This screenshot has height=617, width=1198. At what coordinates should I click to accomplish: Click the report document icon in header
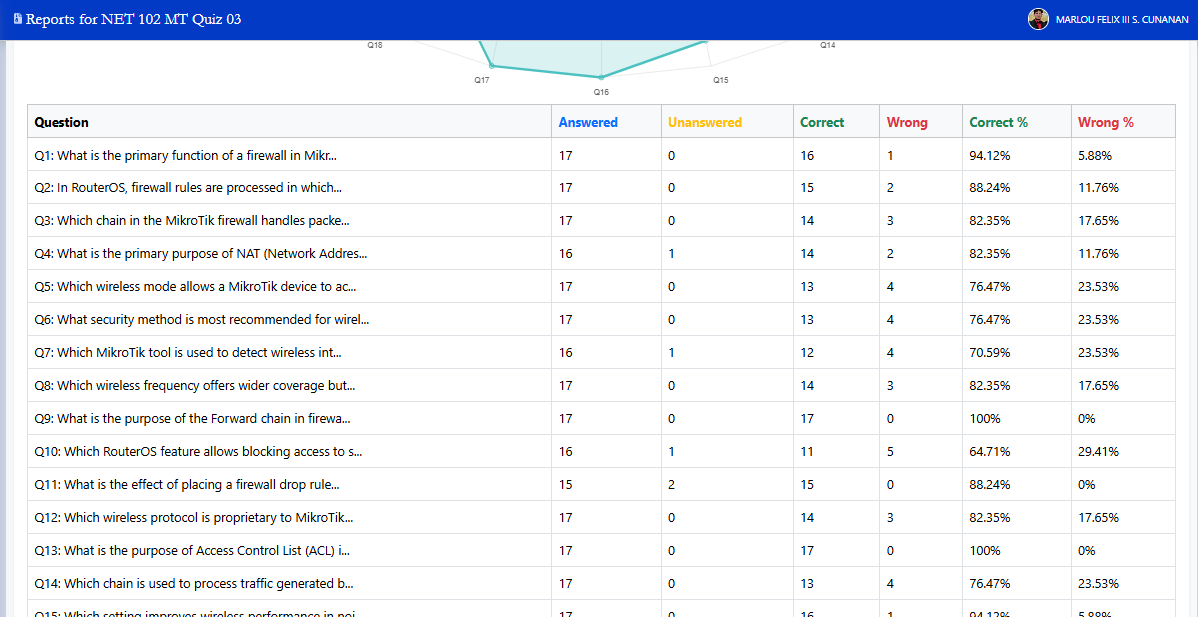pyautogui.click(x=17, y=19)
